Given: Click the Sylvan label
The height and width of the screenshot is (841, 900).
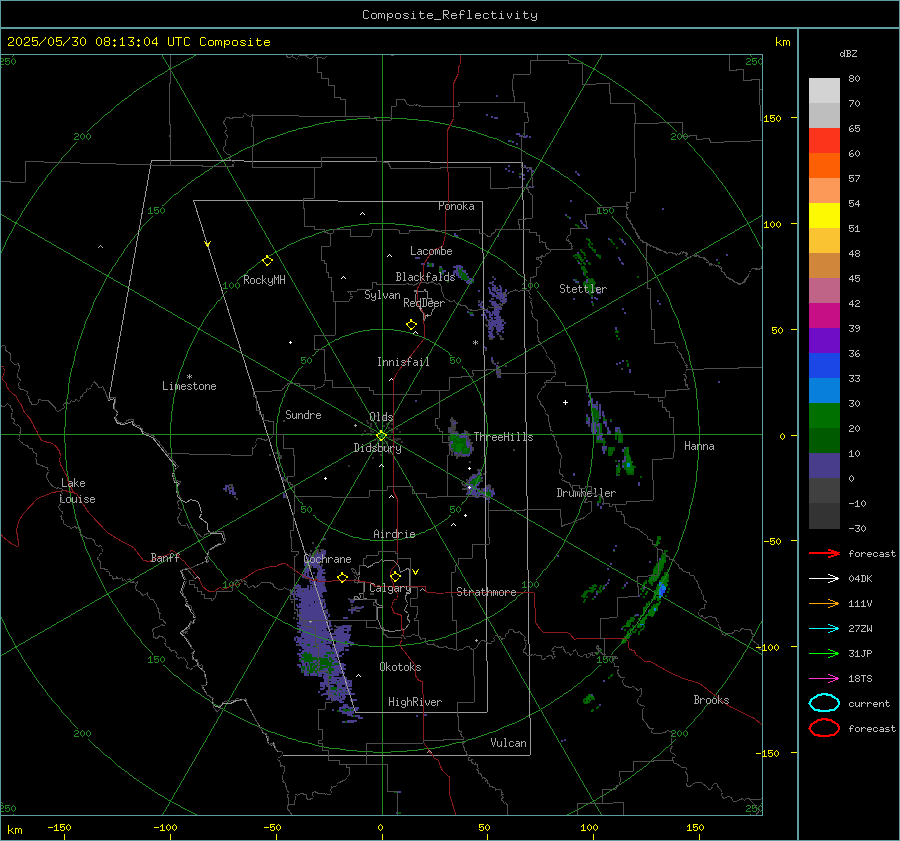Looking at the screenshot, I should pyautogui.click(x=382, y=295).
